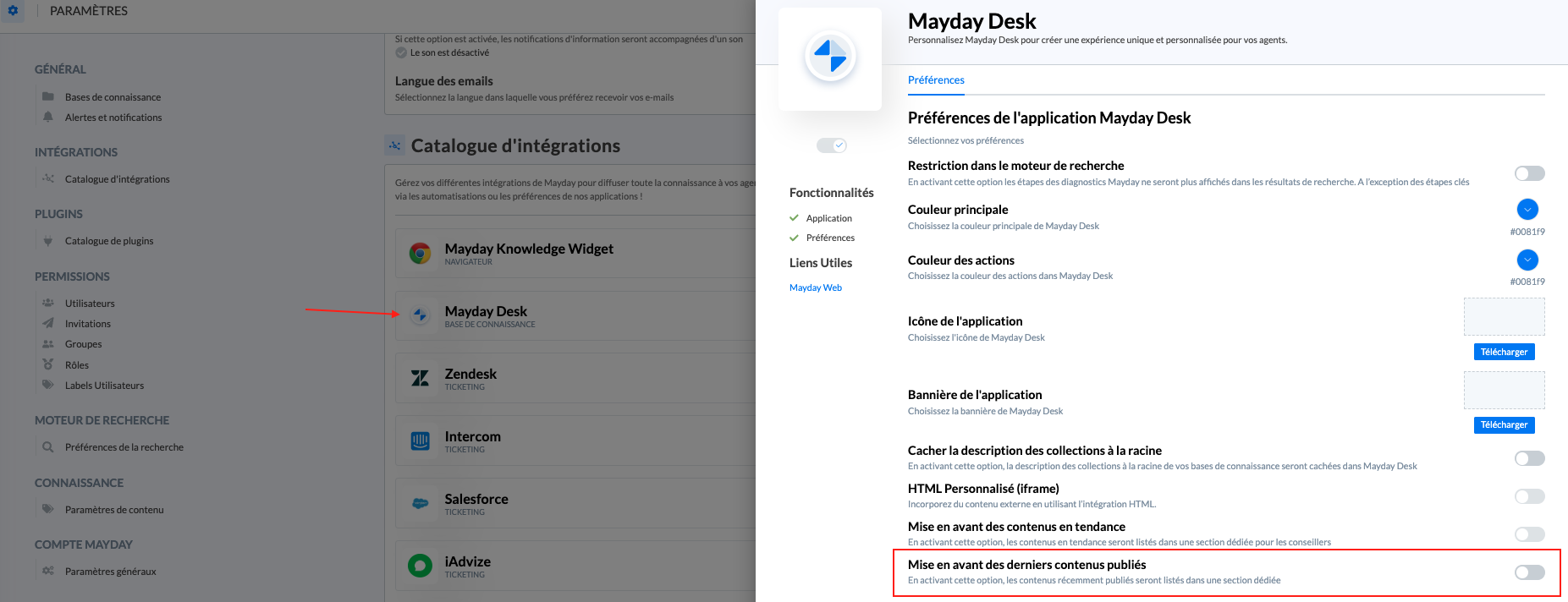Click the Bannière de l'application upload placeholder
This screenshot has height=602, width=1568.
[1504, 390]
